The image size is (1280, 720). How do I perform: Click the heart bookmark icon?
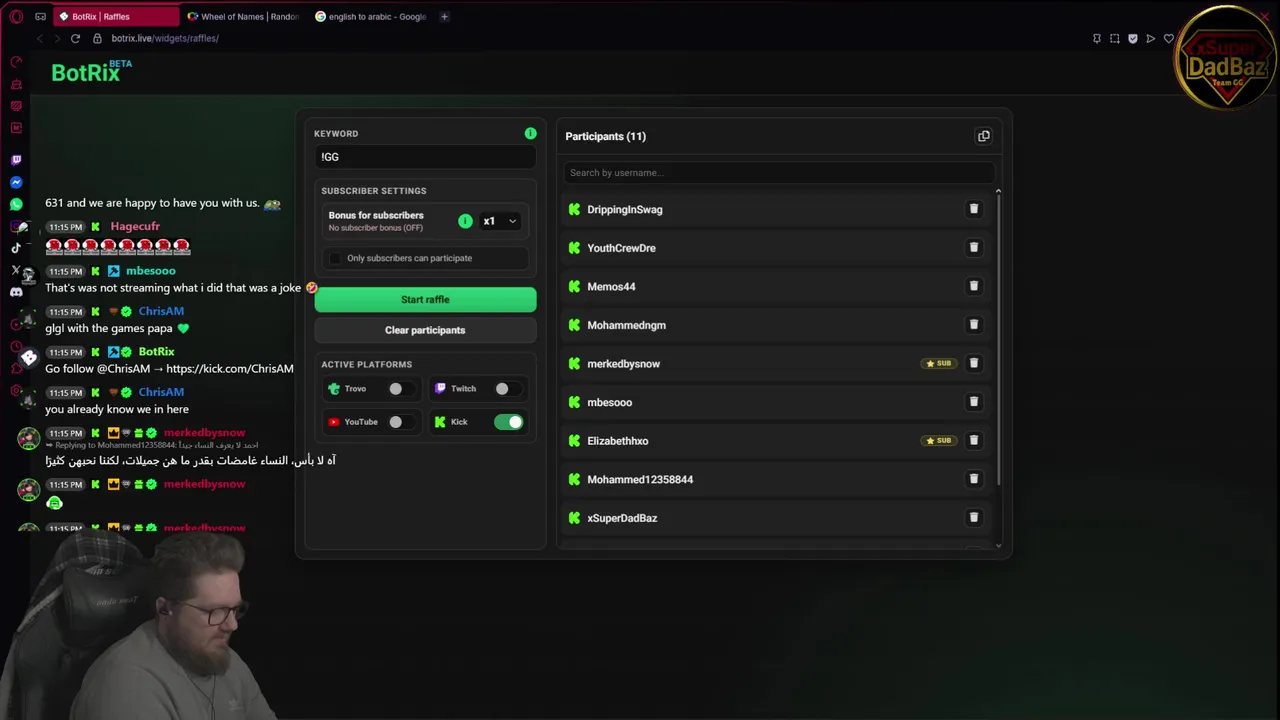(x=1168, y=38)
